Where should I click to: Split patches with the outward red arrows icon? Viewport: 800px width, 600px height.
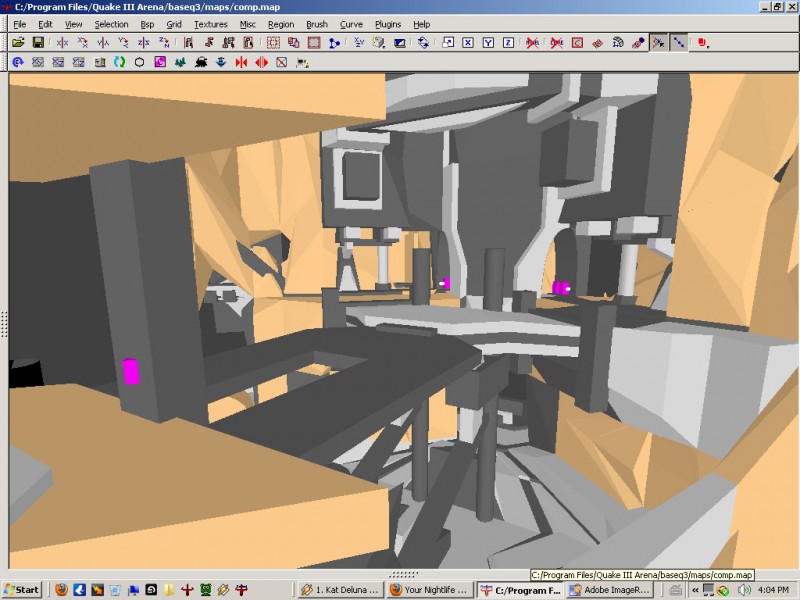261,62
